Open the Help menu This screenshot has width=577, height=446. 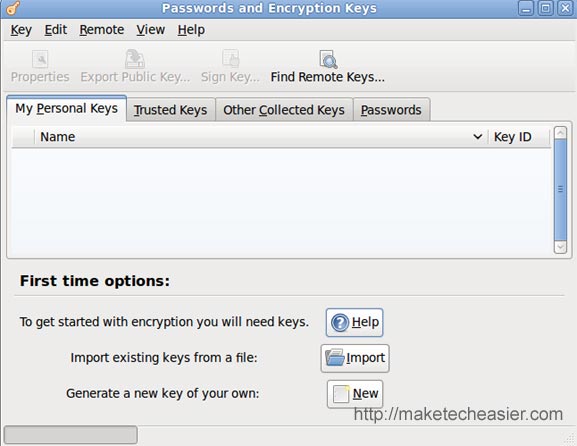191,30
